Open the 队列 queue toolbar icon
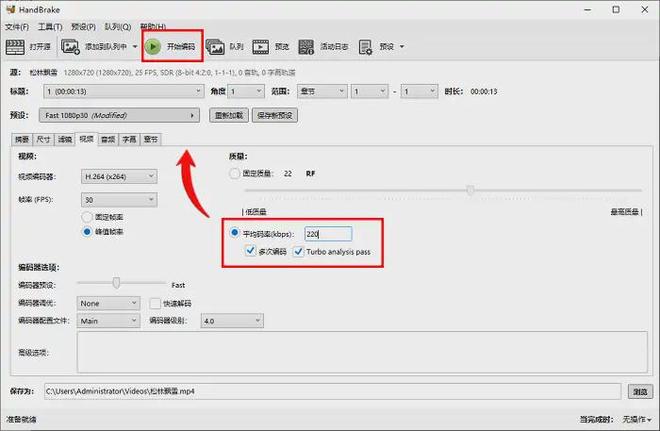Image resolution: width=660 pixels, height=431 pixels. (x=215, y=47)
